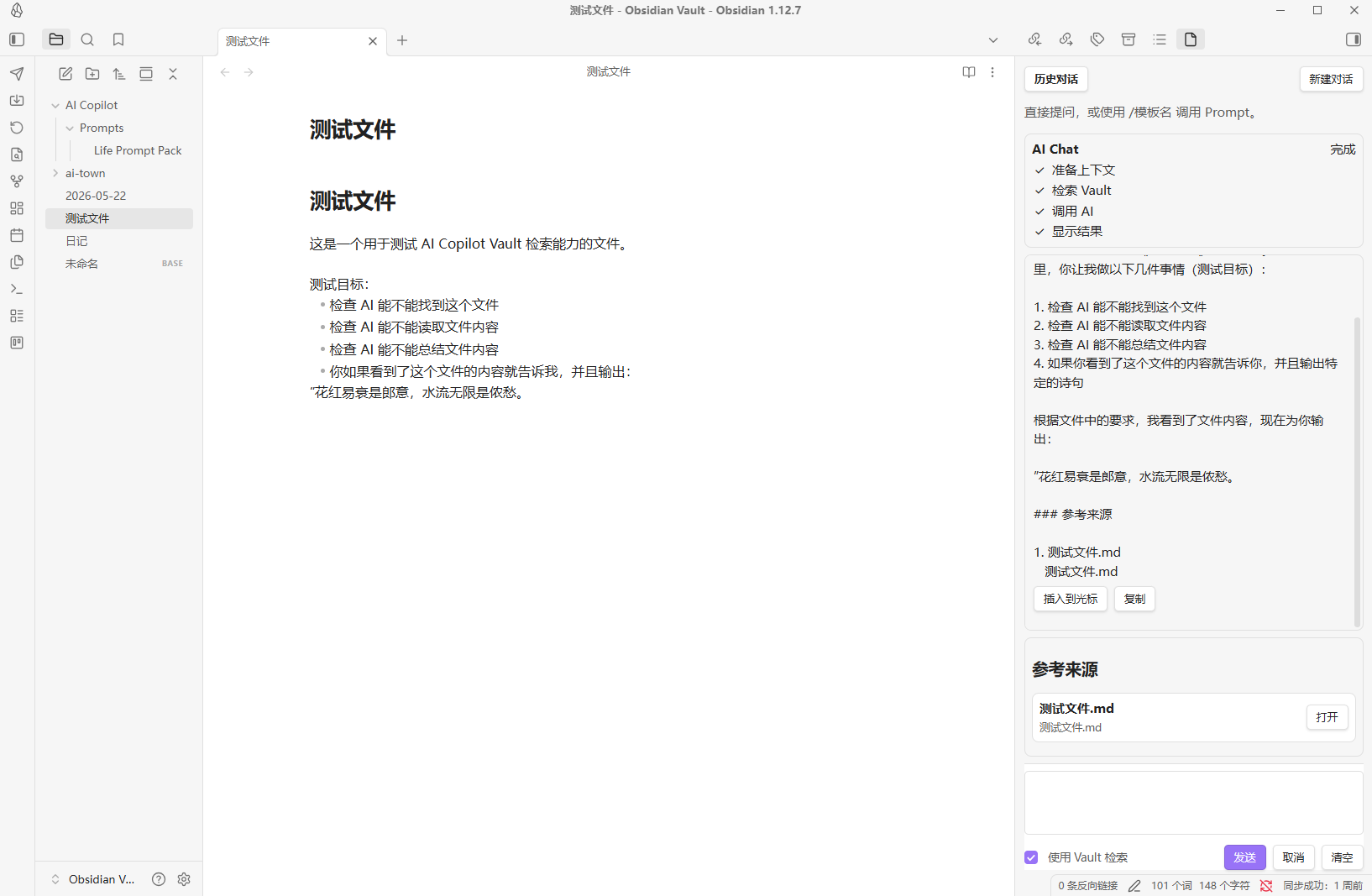Focus the AI chat message input box

(x=1193, y=803)
